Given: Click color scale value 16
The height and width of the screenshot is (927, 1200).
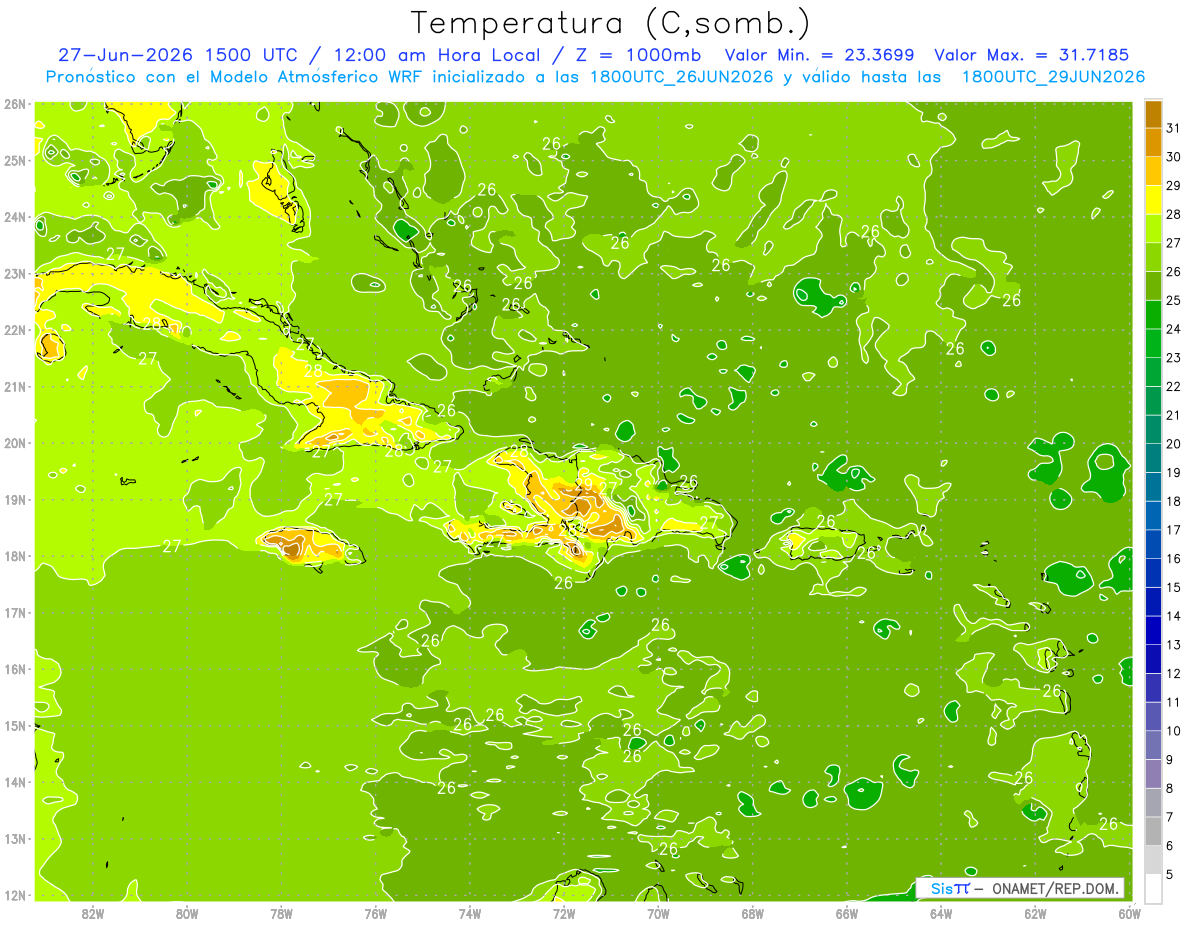Looking at the screenshot, I should click(x=1173, y=558).
